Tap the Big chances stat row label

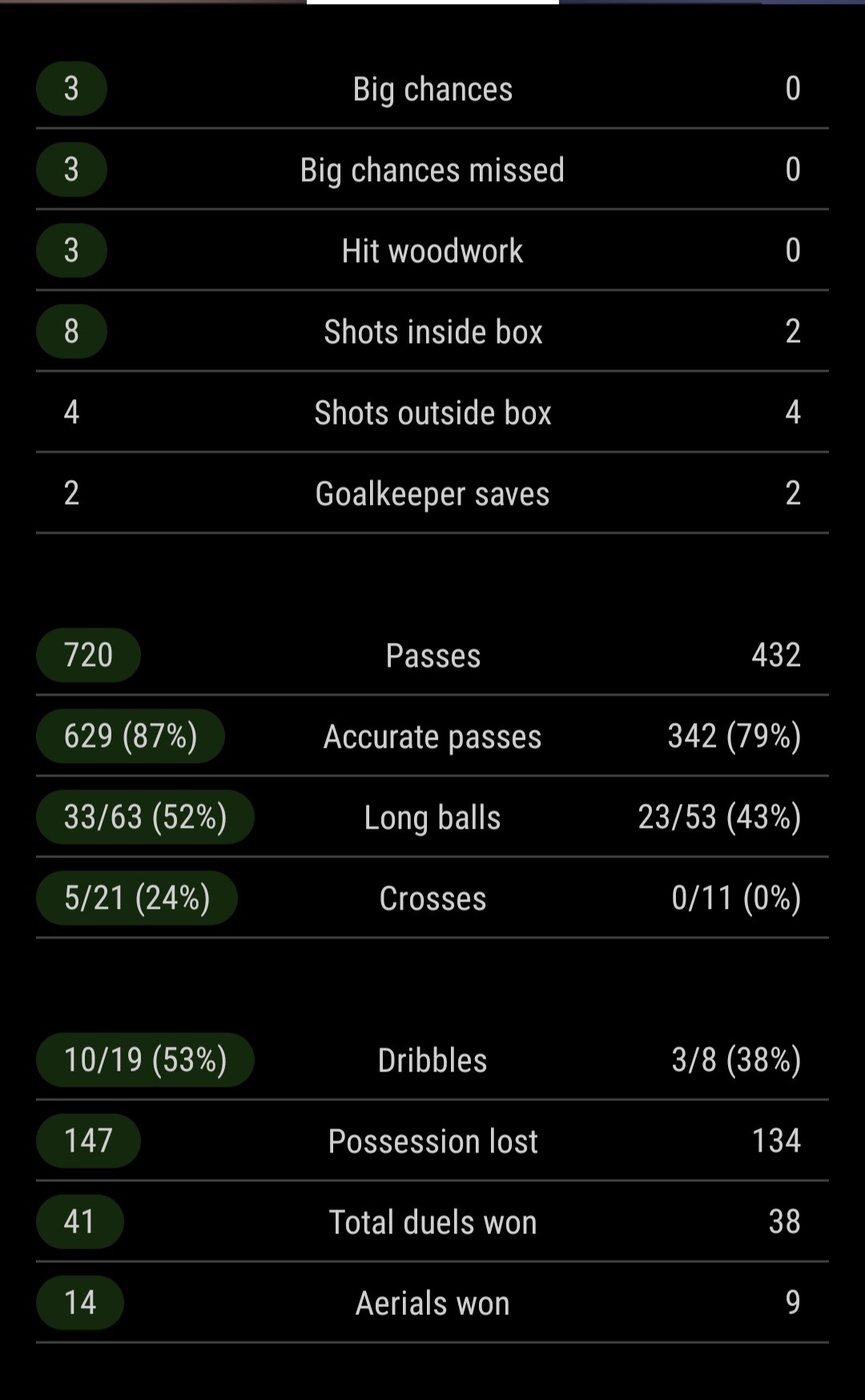coord(432,89)
